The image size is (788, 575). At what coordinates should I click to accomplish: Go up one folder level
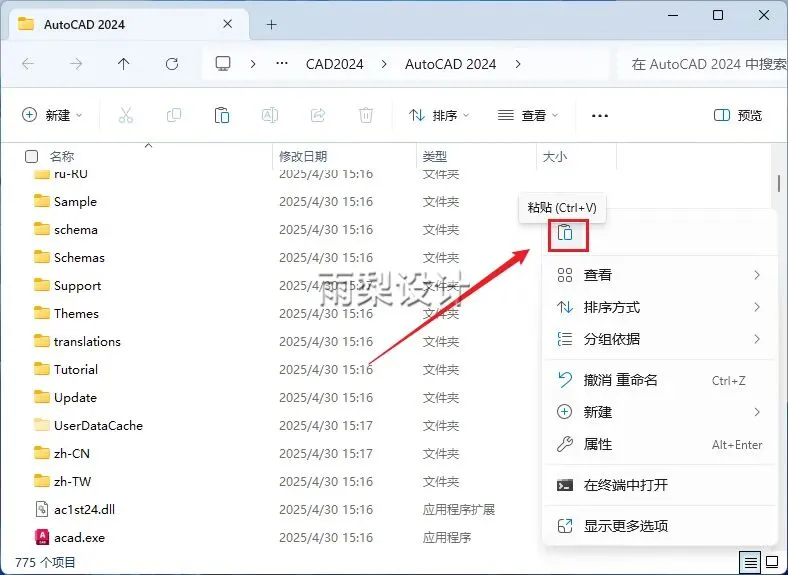click(x=123, y=64)
